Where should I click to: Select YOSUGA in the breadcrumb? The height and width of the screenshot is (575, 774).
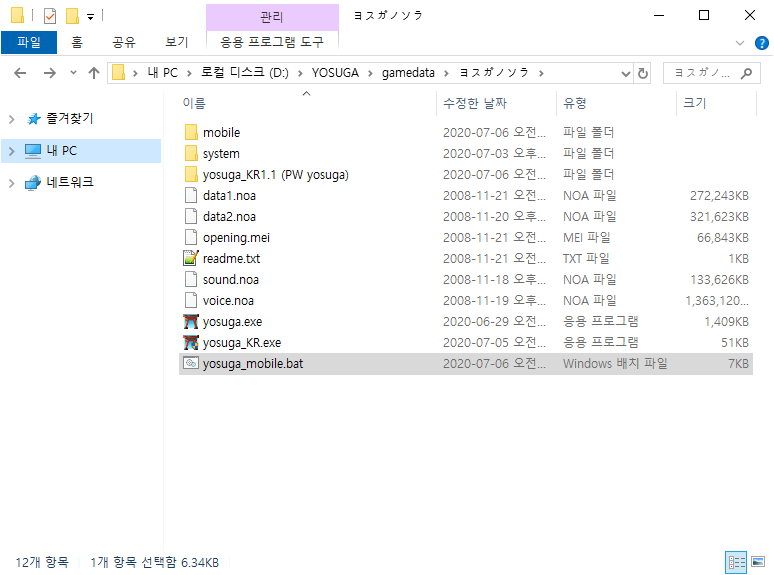335,73
